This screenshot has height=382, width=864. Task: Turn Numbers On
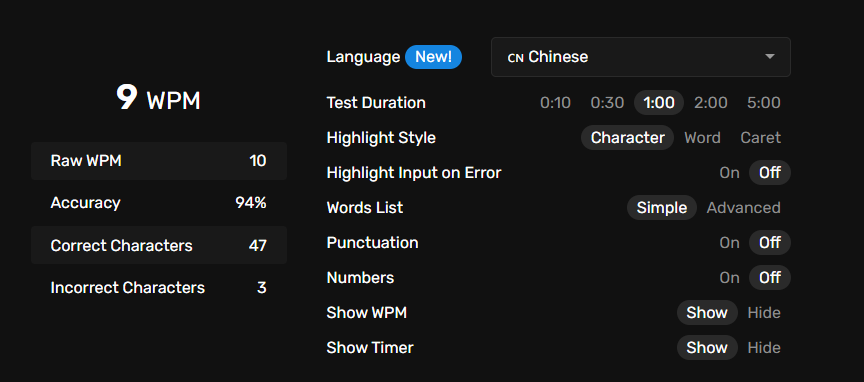click(729, 278)
